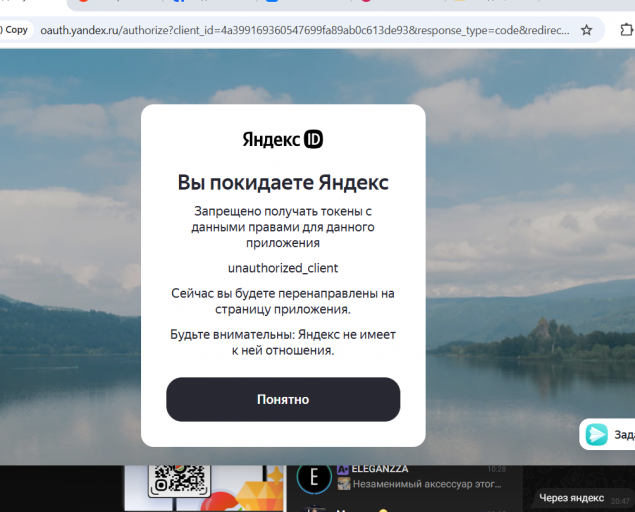Click the Яндекс ID logo
The image size is (635, 512).
click(x=283, y=139)
